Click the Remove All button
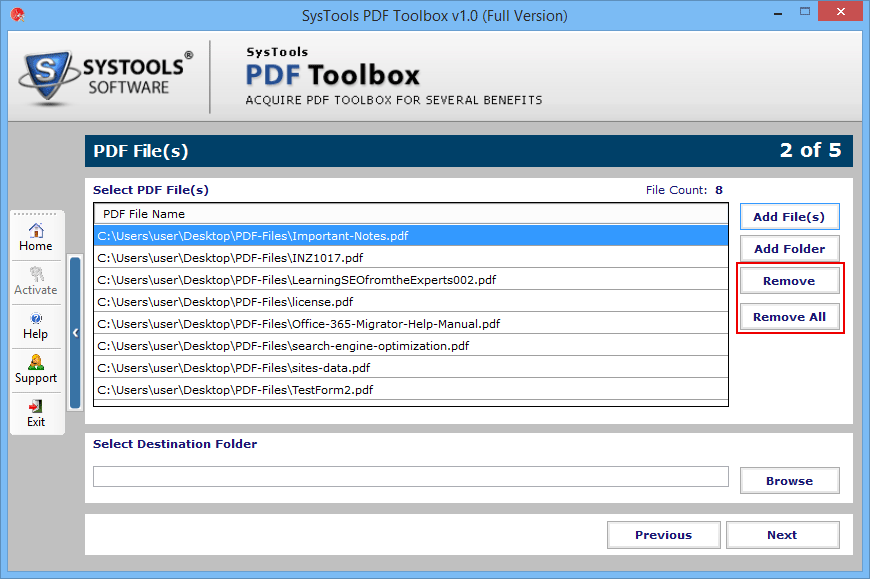This screenshot has height=579, width=870. [789, 317]
